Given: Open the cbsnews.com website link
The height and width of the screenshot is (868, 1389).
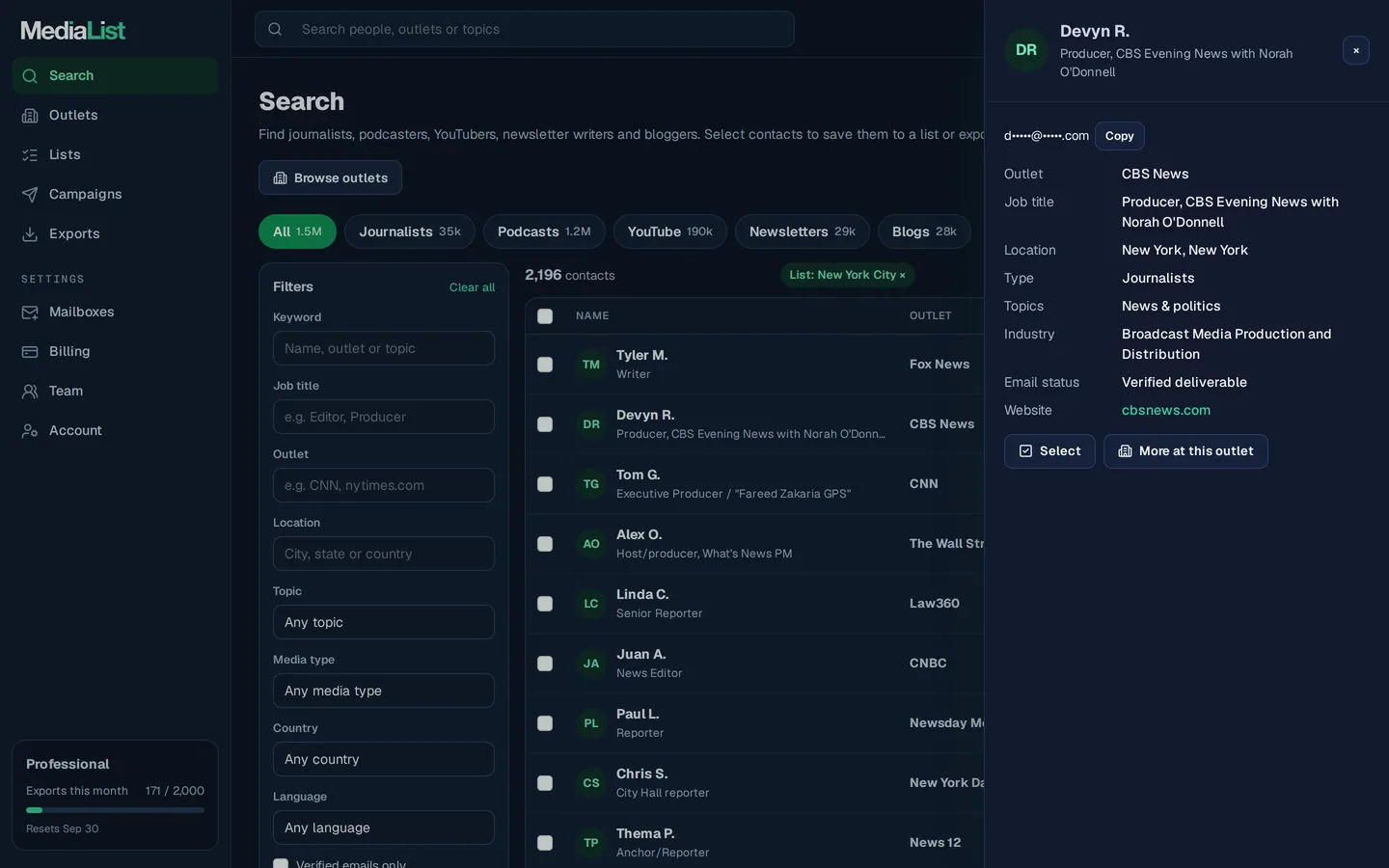Looking at the screenshot, I should pos(1165,410).
